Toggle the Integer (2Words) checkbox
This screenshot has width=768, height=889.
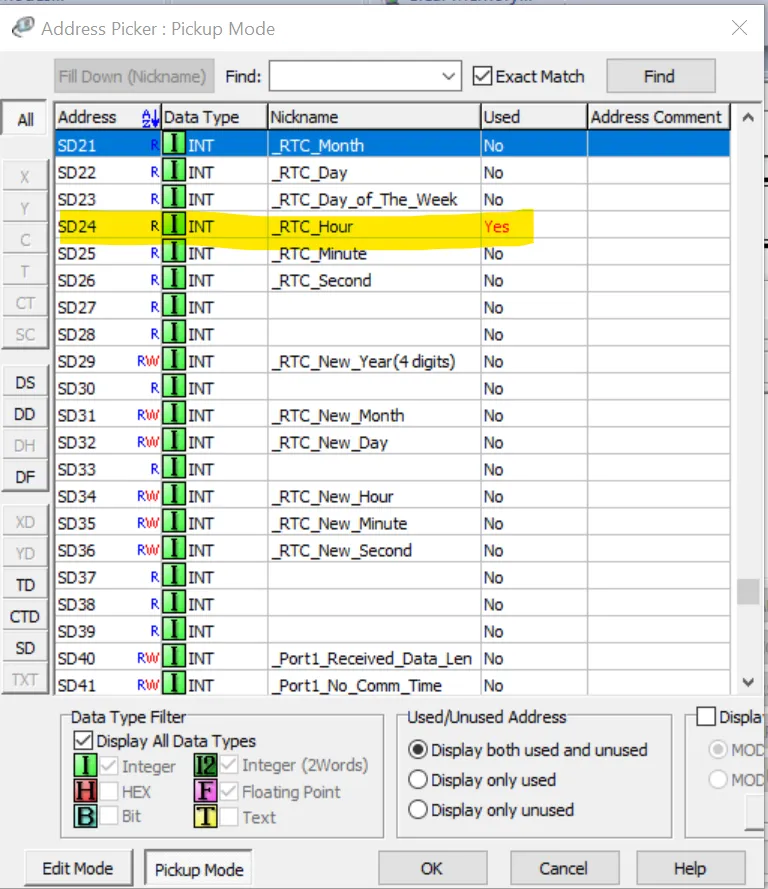tap(229, 765)
